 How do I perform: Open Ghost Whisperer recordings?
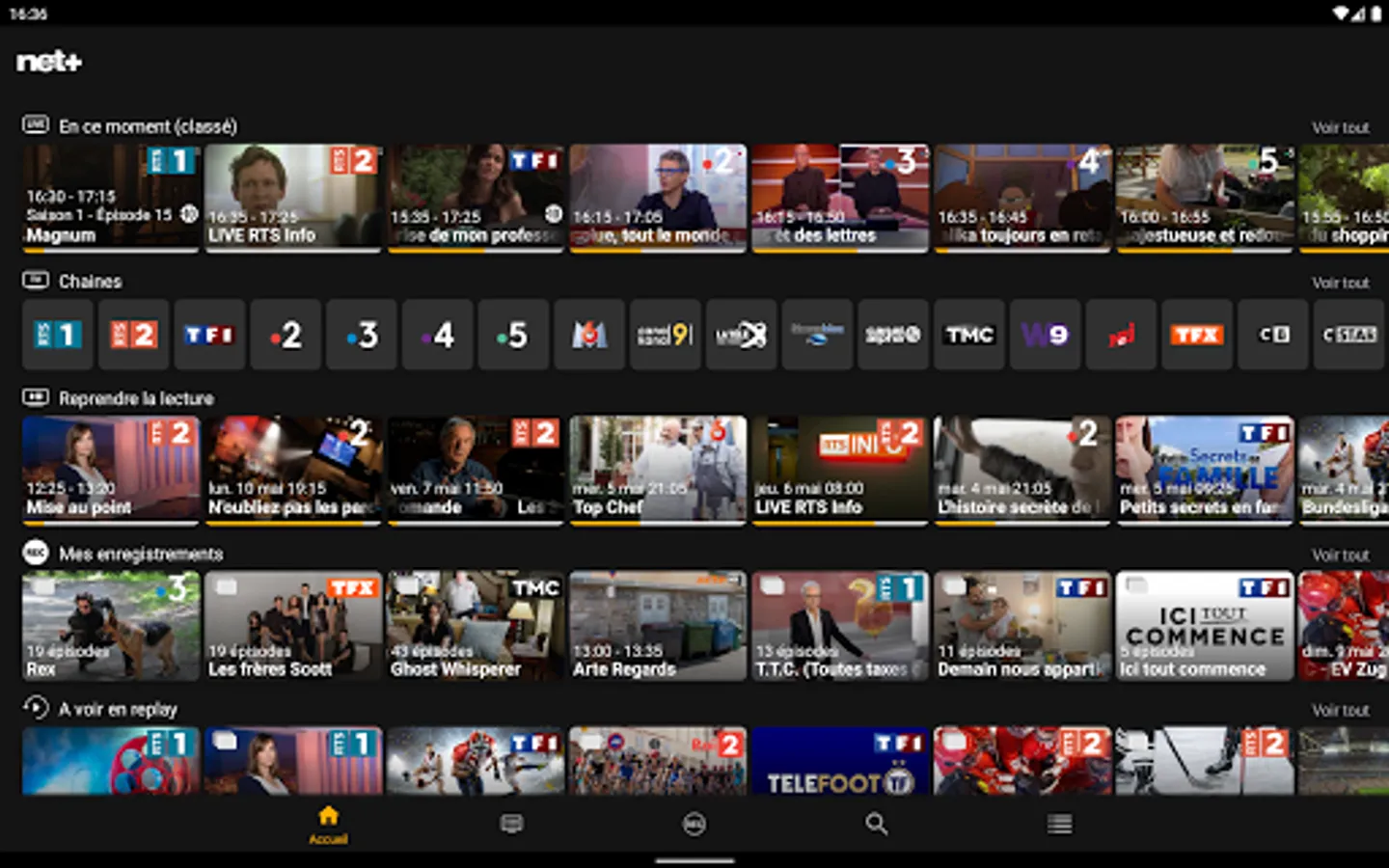pos(476,626)
